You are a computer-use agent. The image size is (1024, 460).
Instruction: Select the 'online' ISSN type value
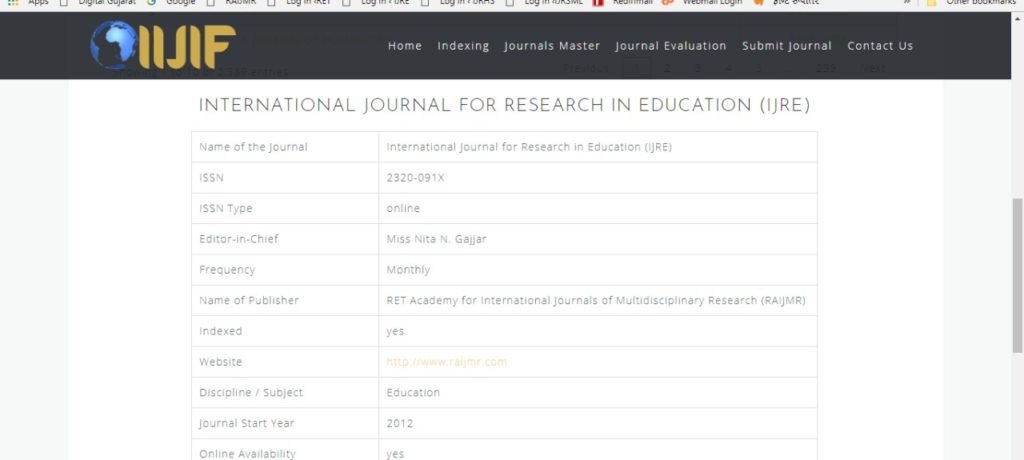[x=403, y=208]
